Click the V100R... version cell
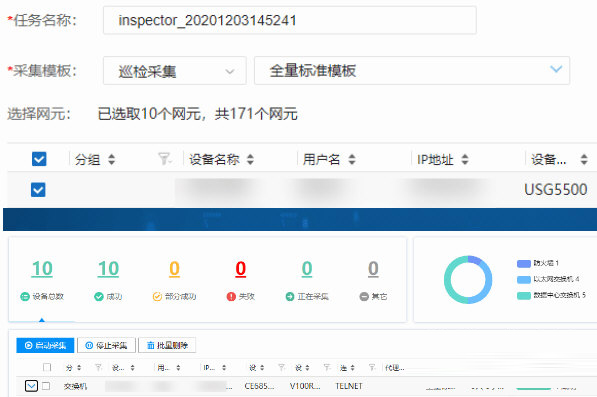Viewport: 597px width, 397px height. pos(305,386)
